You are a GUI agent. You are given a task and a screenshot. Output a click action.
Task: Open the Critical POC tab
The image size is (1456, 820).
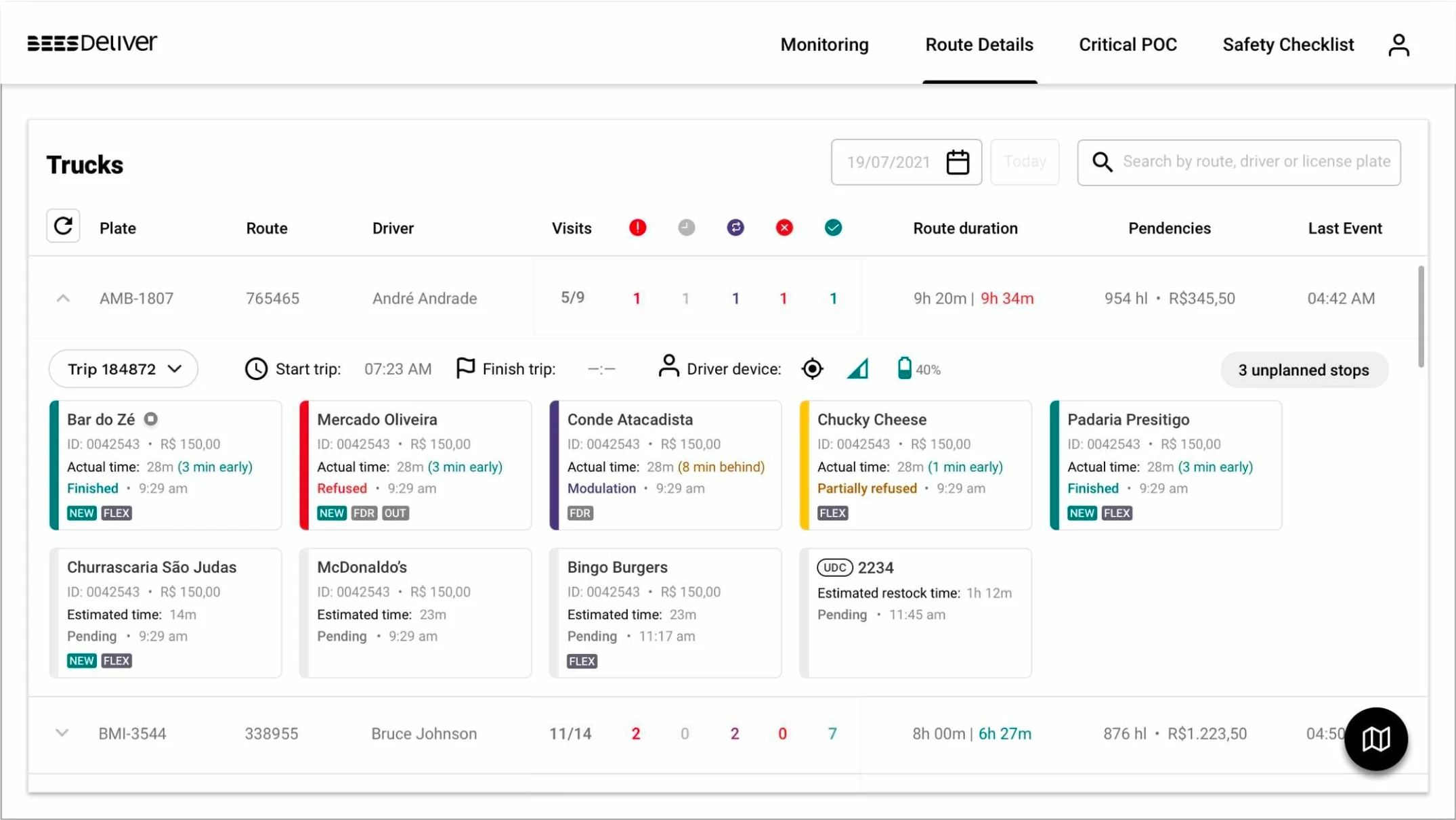click(x=1128, y=45)
